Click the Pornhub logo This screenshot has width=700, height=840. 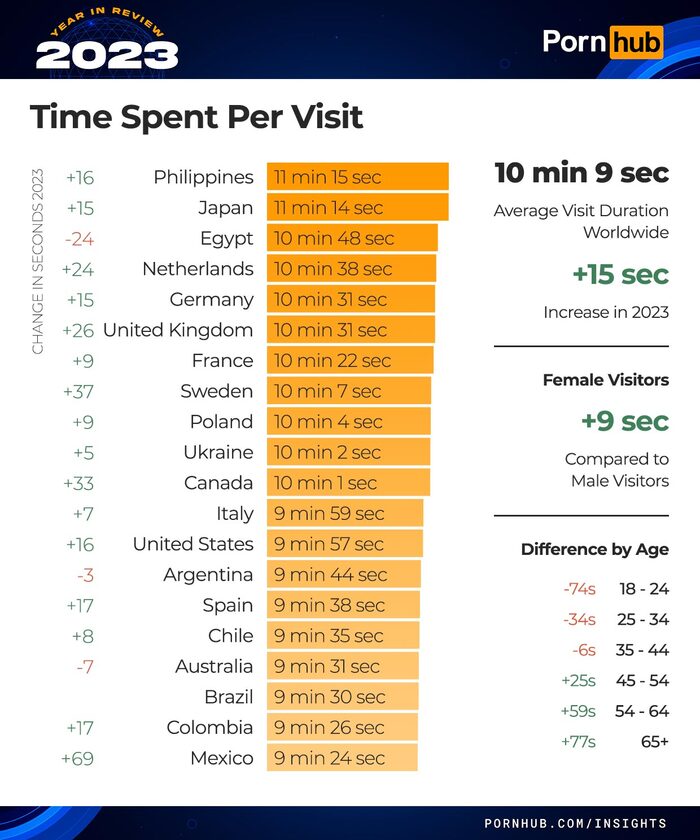tap(602, 42)
